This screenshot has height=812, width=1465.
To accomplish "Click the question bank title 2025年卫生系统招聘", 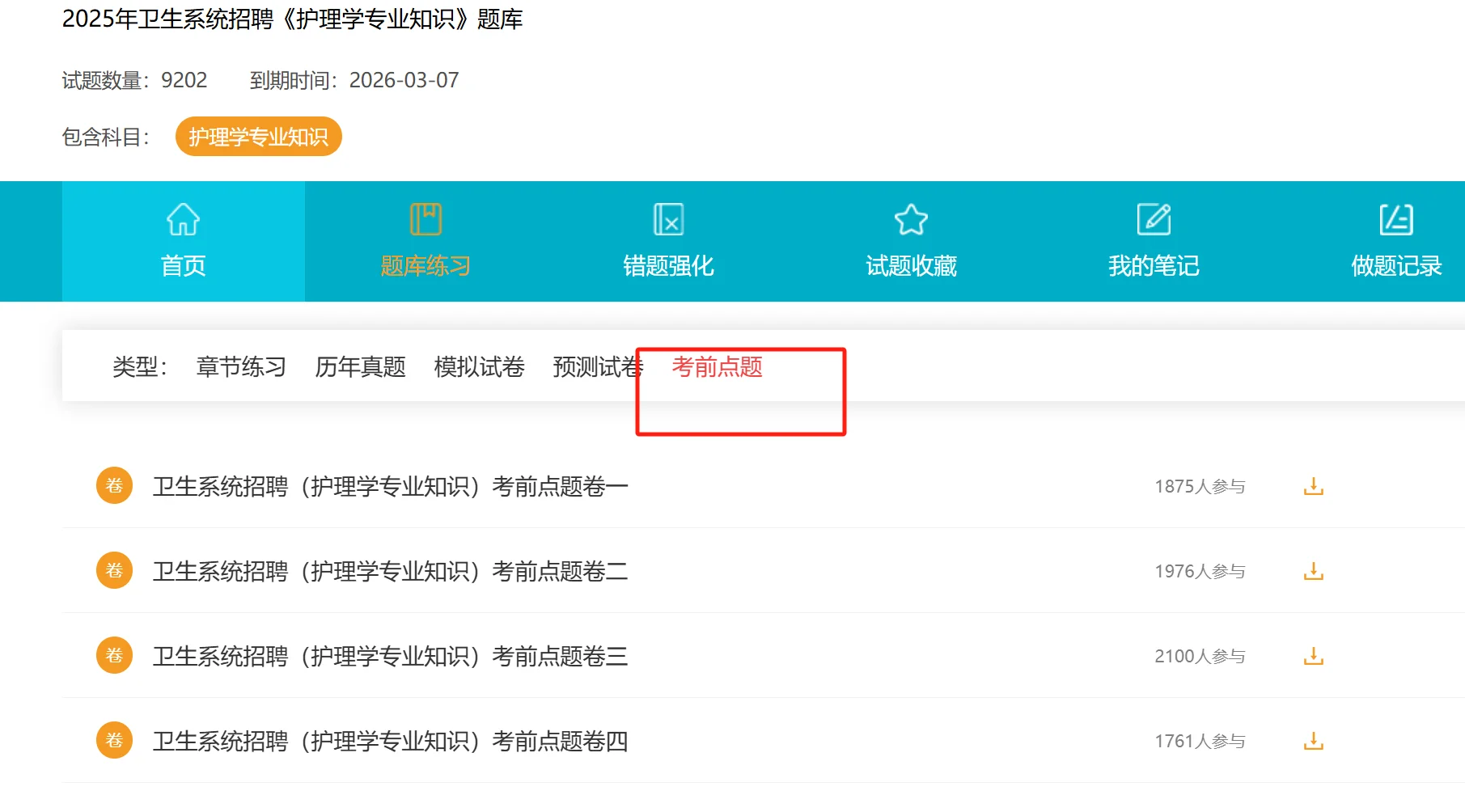I will tap(292, 19).
